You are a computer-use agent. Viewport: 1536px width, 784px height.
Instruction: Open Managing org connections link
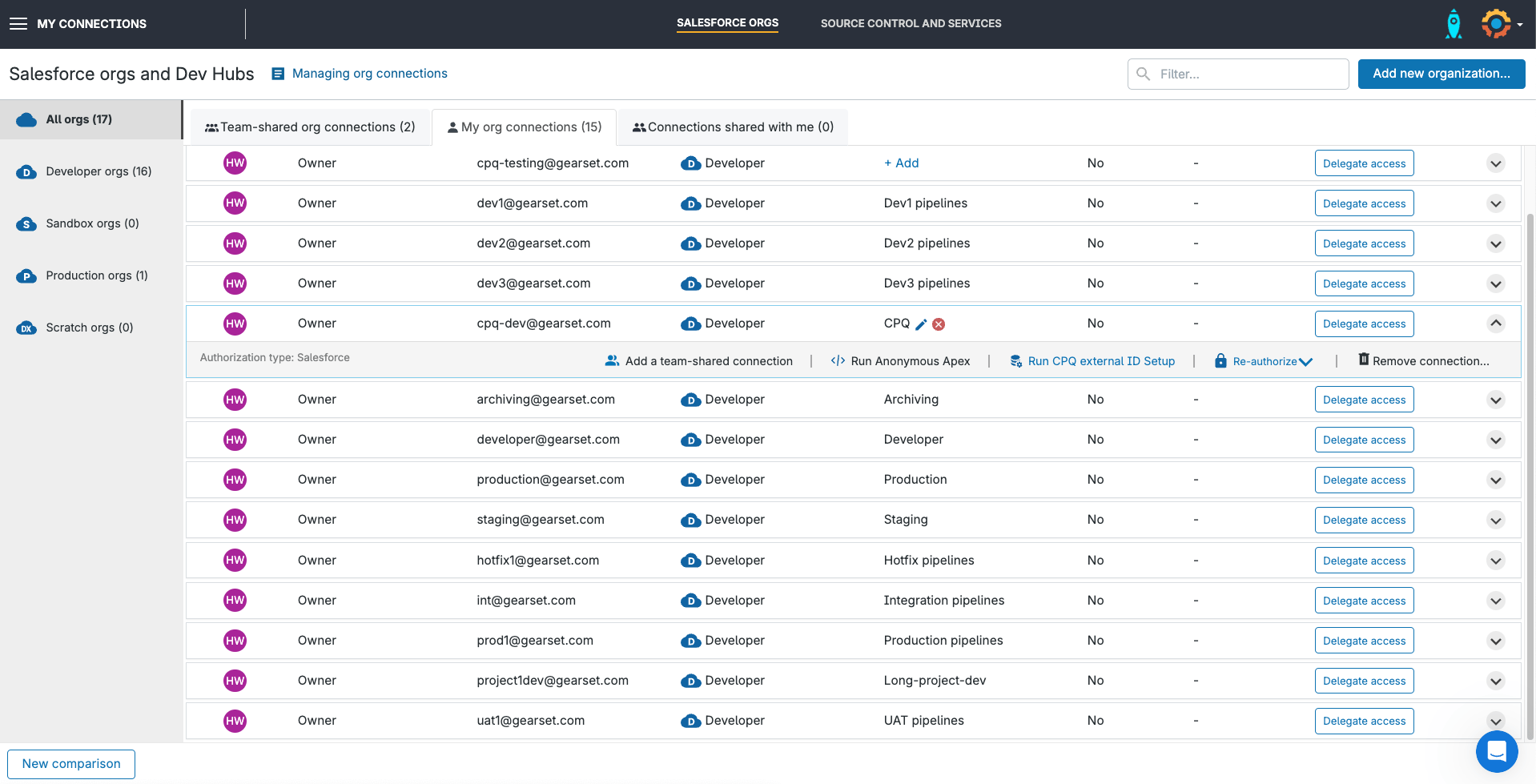(x=369, y=74)
